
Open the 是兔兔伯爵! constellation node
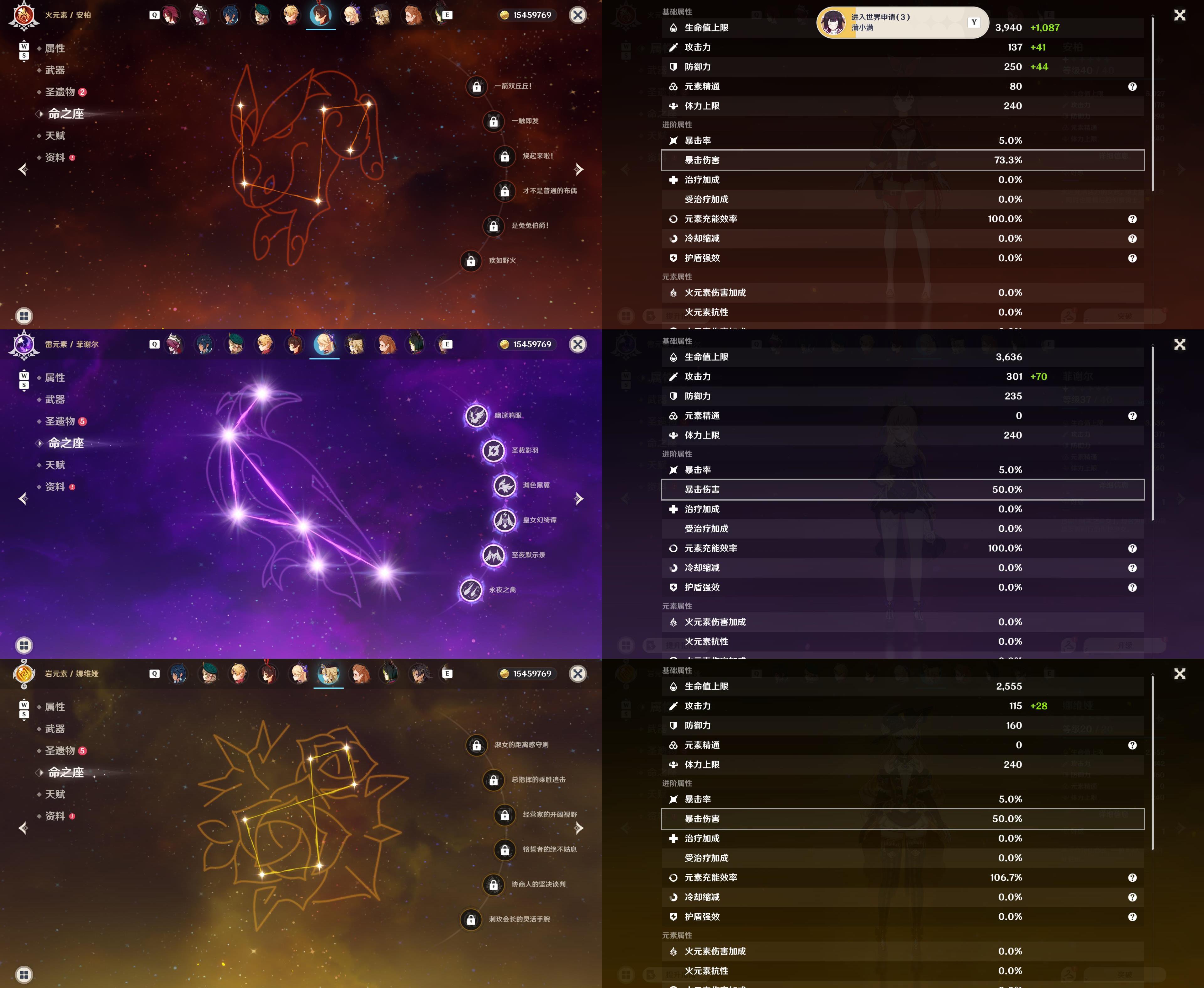pos(493,226)
